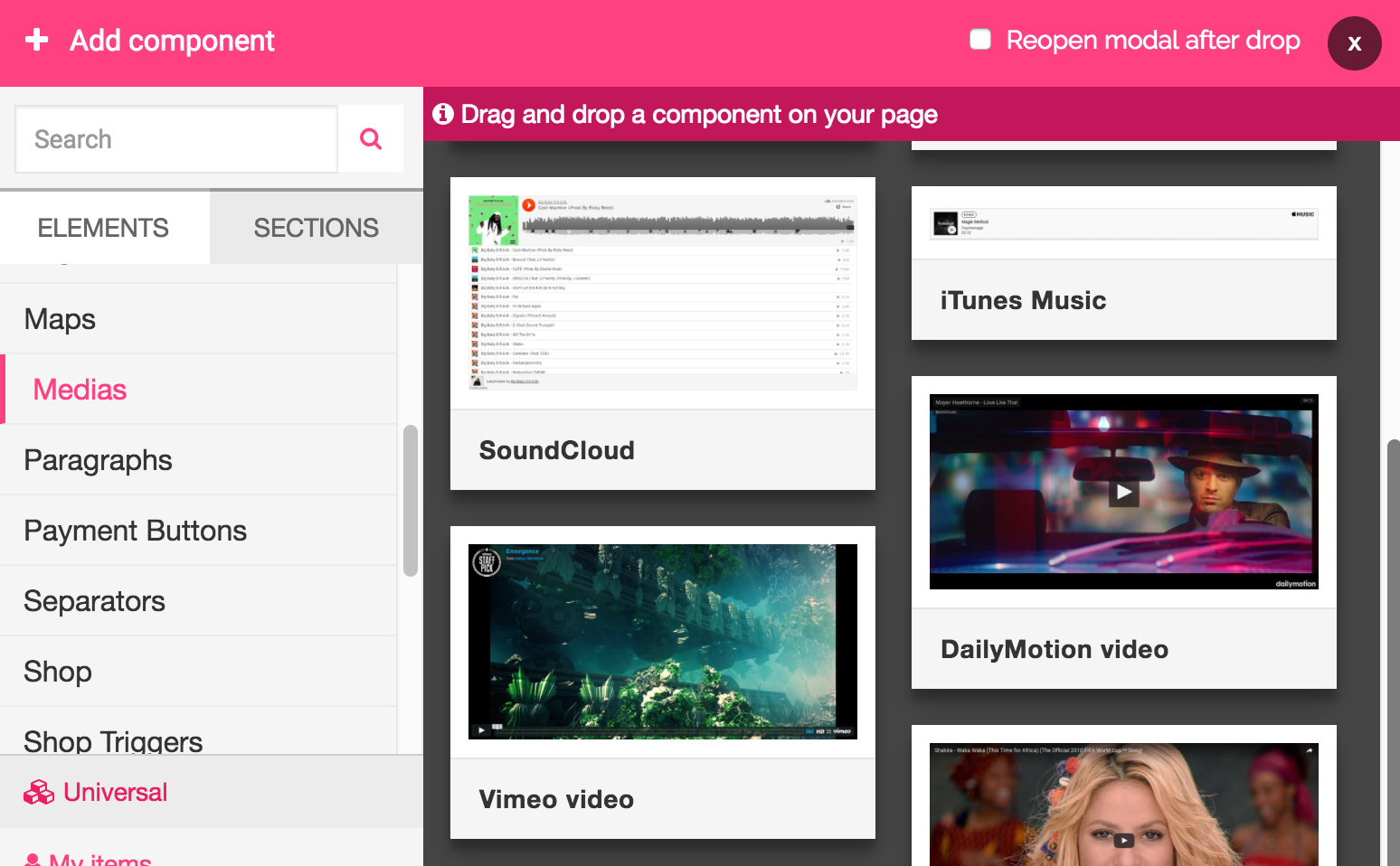The image size is (1400, 866).
Task: Close the Add component modal
Action: click(x=1354, y=43)
